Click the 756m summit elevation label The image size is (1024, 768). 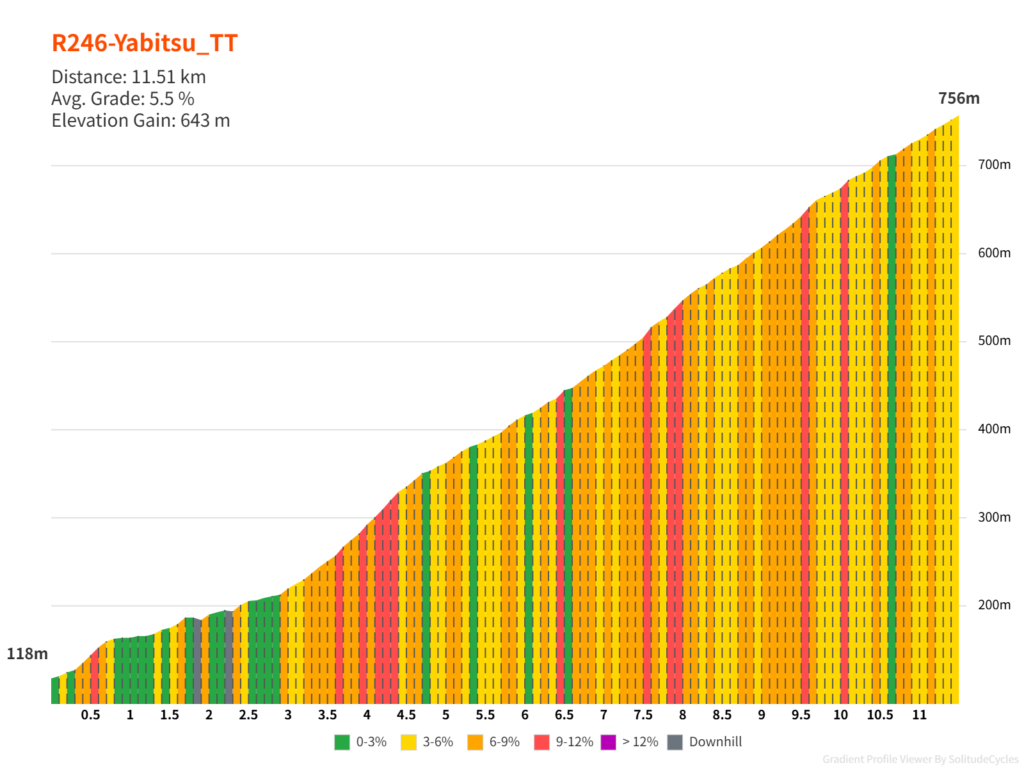coord(958,98)
